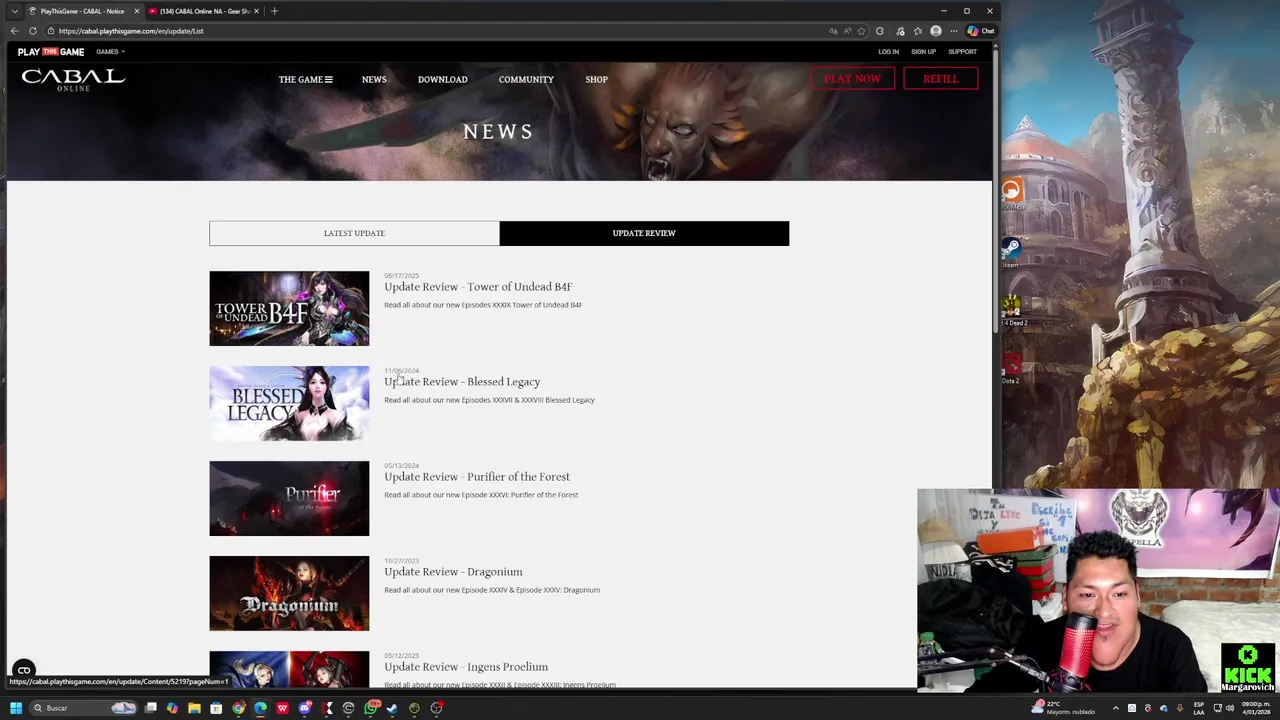Open Update Review - Tower of Undead B4F
The width and height of the screenshot is (1280, 720).
pos(478,287)
